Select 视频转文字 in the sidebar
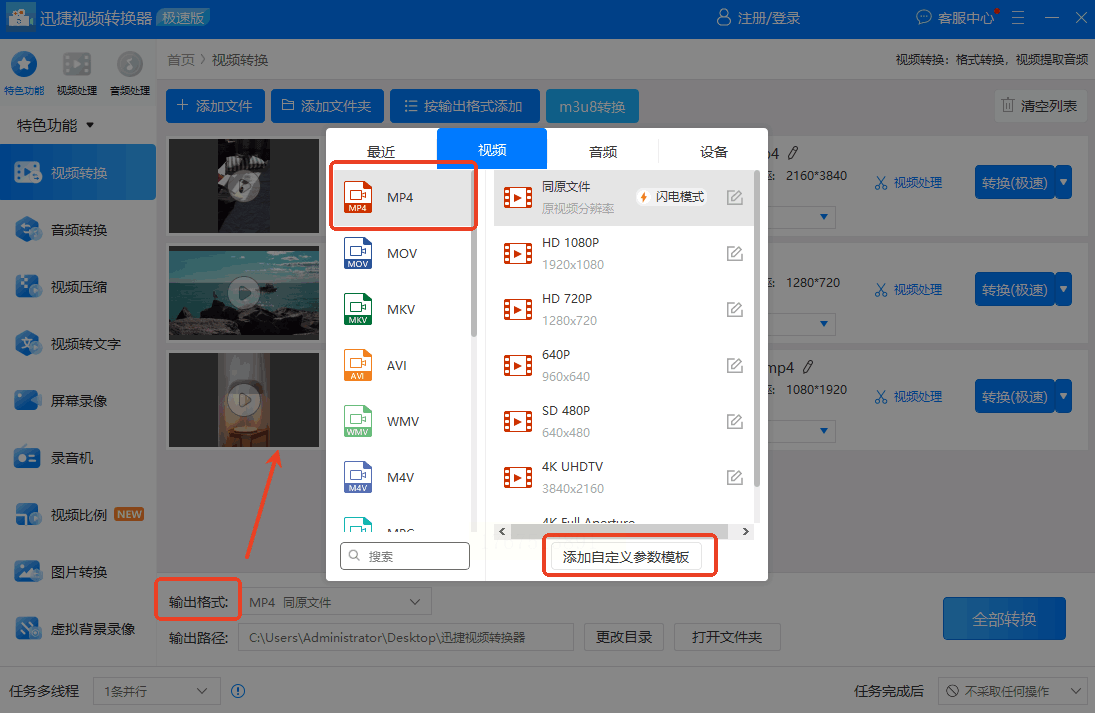 [x=78, y=344]
